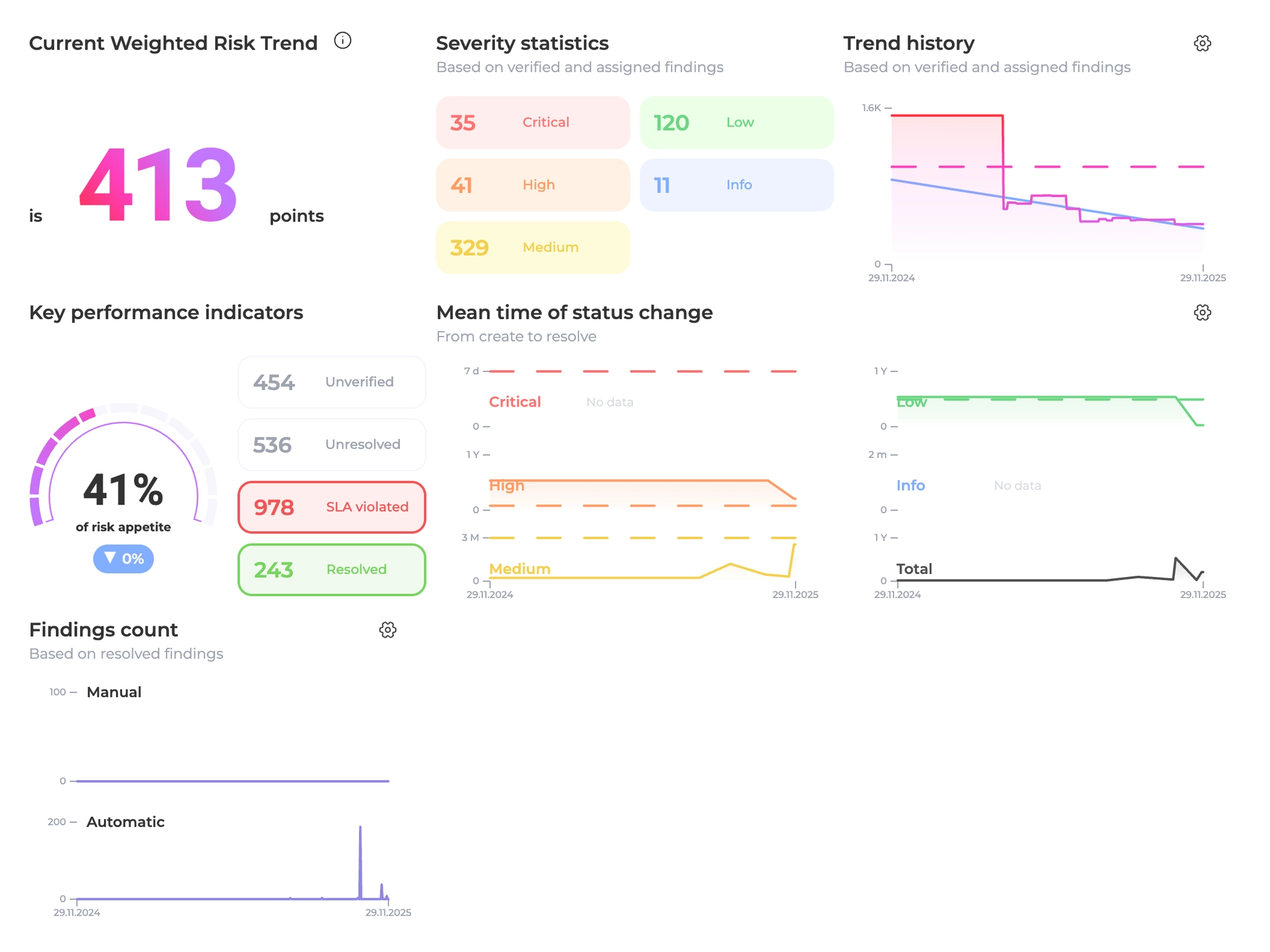Image resolution: width=1270 pixels, height=952 pixels.
Task: Select the Medium severity card showing 329
Action: [x=532, y=247]
